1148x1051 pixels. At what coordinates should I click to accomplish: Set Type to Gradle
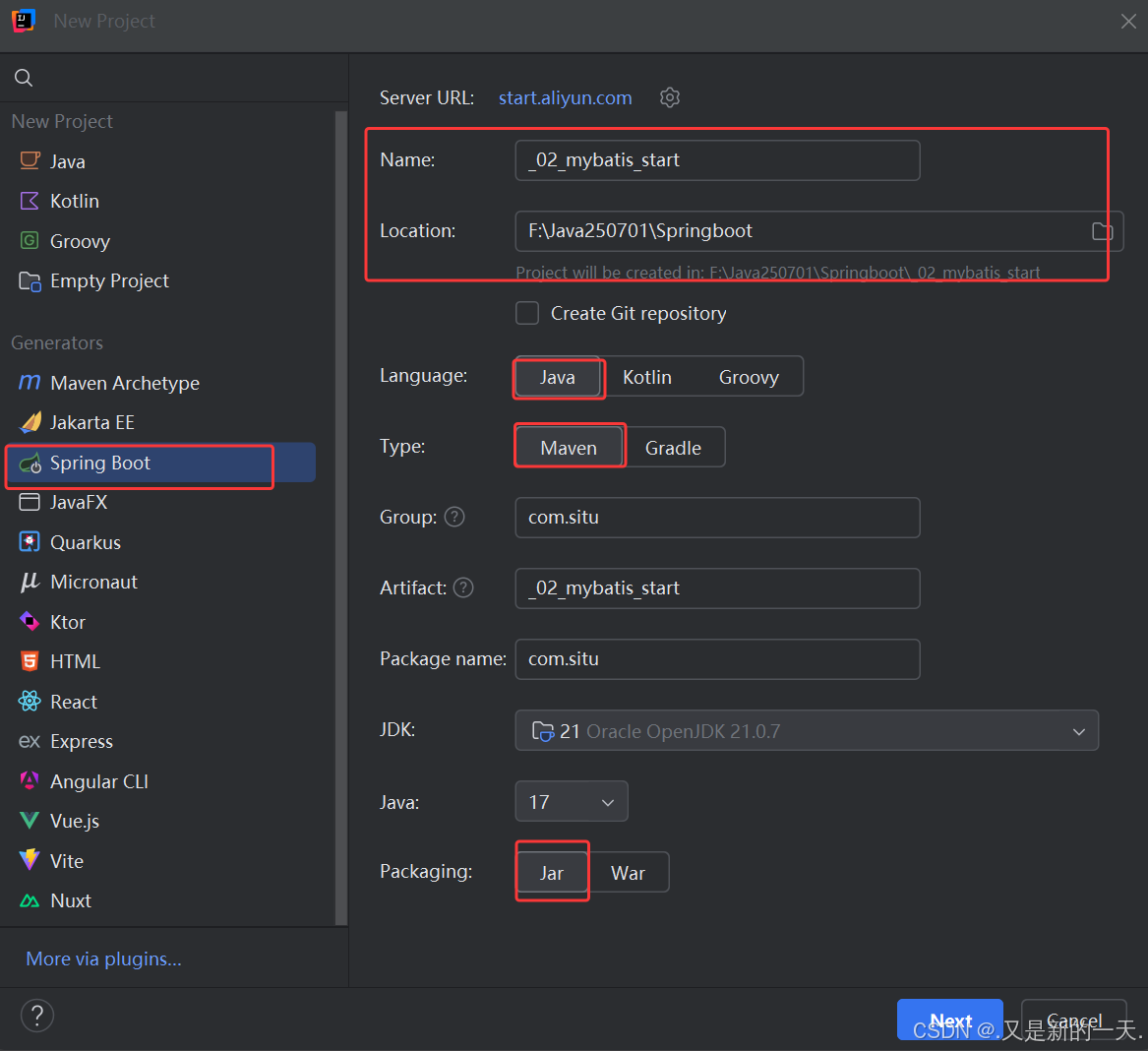[673, 448]
